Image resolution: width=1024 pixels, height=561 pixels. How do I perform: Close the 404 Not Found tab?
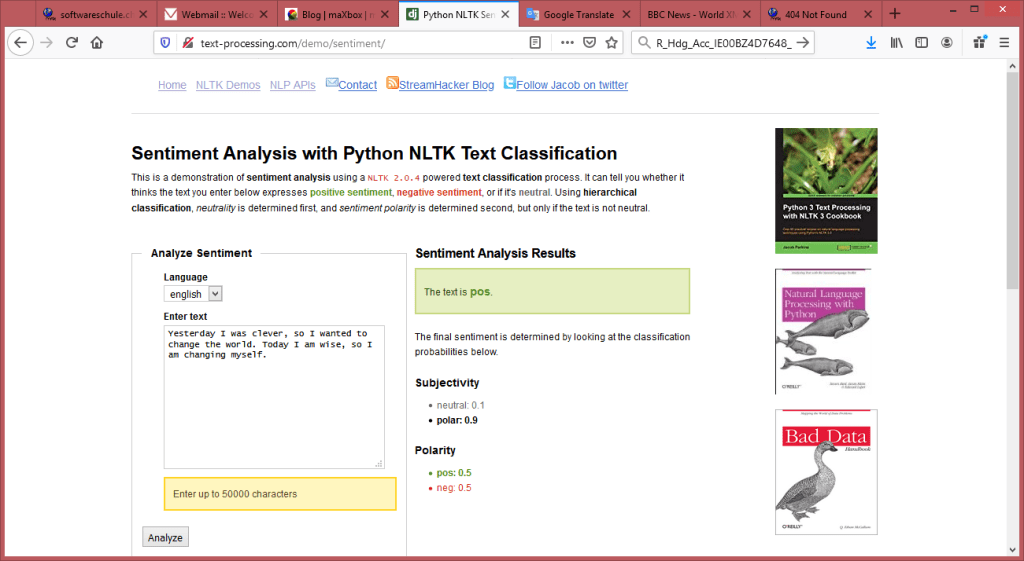point(865,15)
